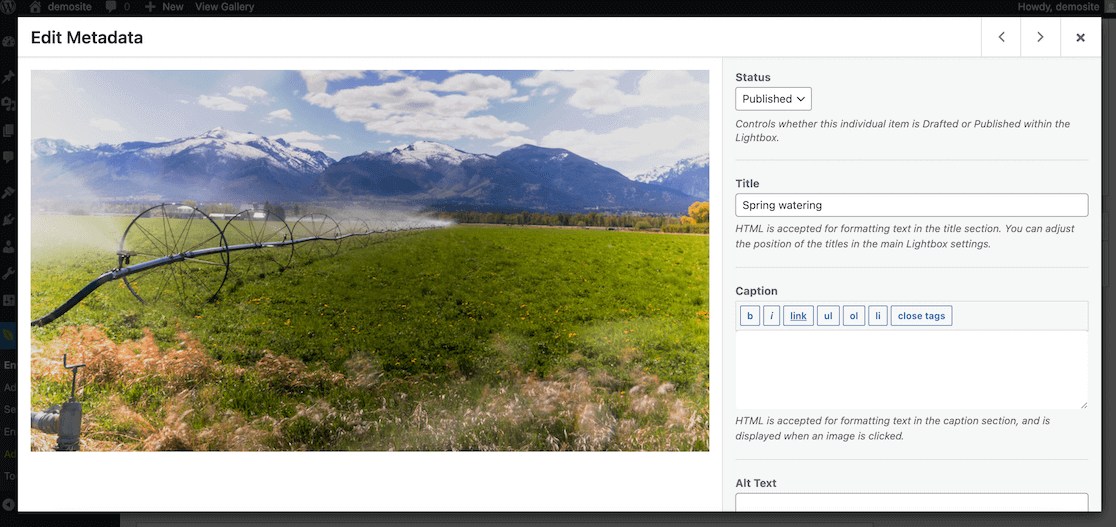Apply italic with the i button
The width and height of the screenshot is (1116, 527).
(x=772, y=316)
